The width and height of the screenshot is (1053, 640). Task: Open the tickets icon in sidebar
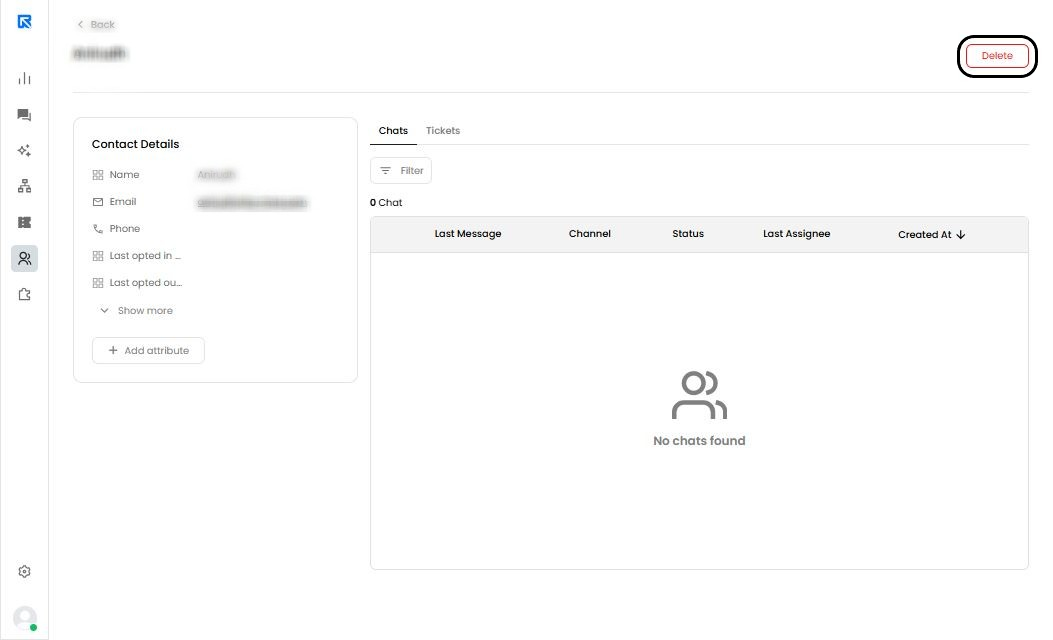pyautogui.click(x=24, y=222)
